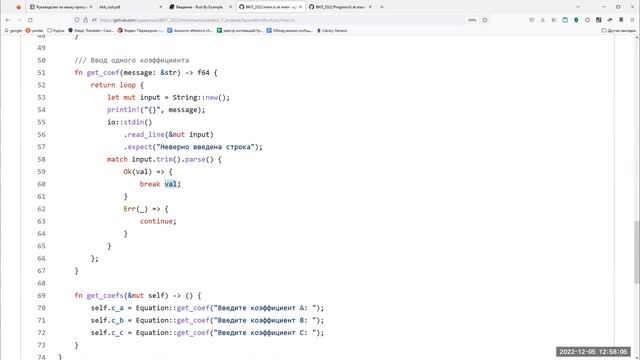
Task: Close the active GitHub main.rs tab
Action: point(300,7)
